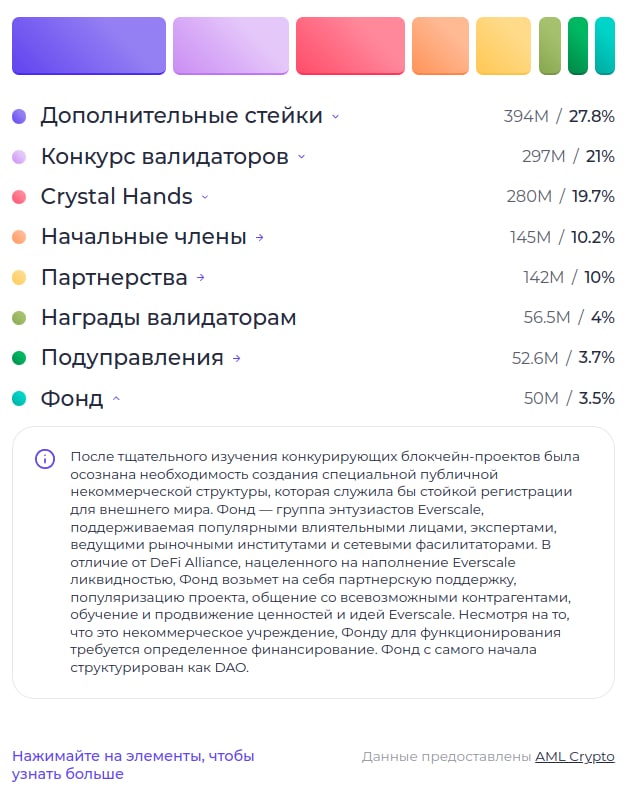Collapse the Фонд section chevron

(x=116, y=399)
